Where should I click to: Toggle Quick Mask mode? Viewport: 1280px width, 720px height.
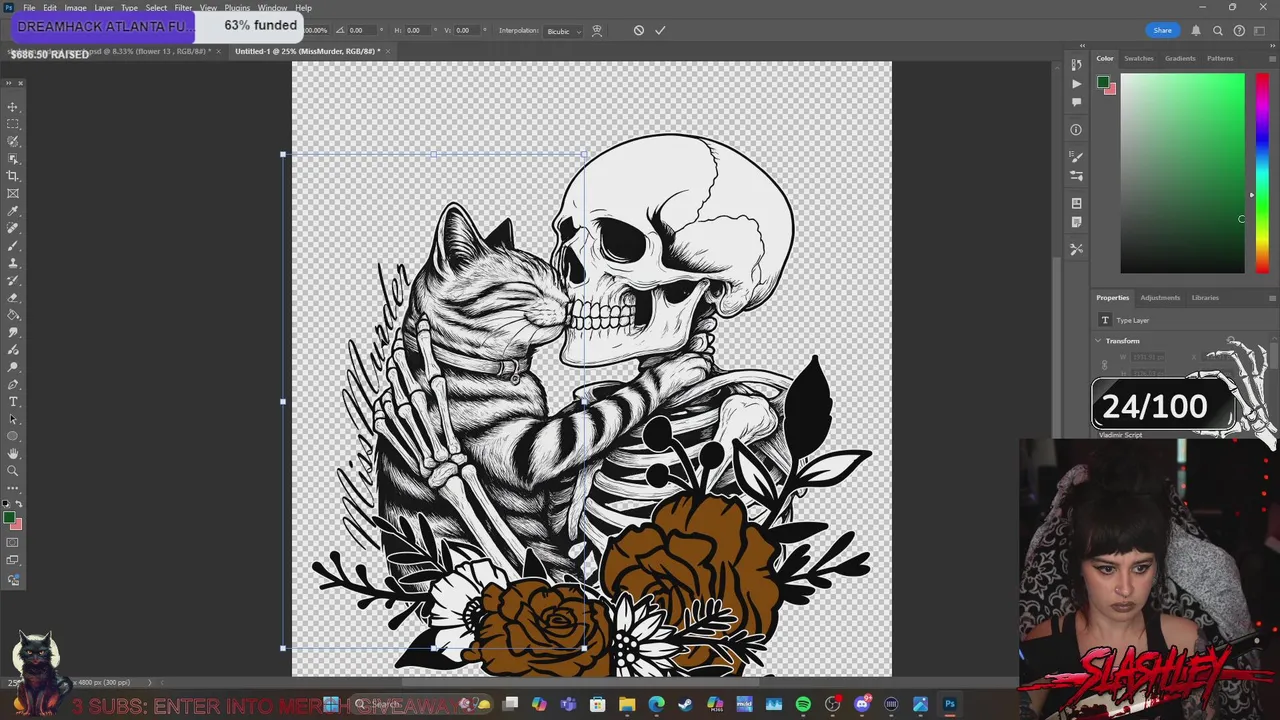(13, 543)
